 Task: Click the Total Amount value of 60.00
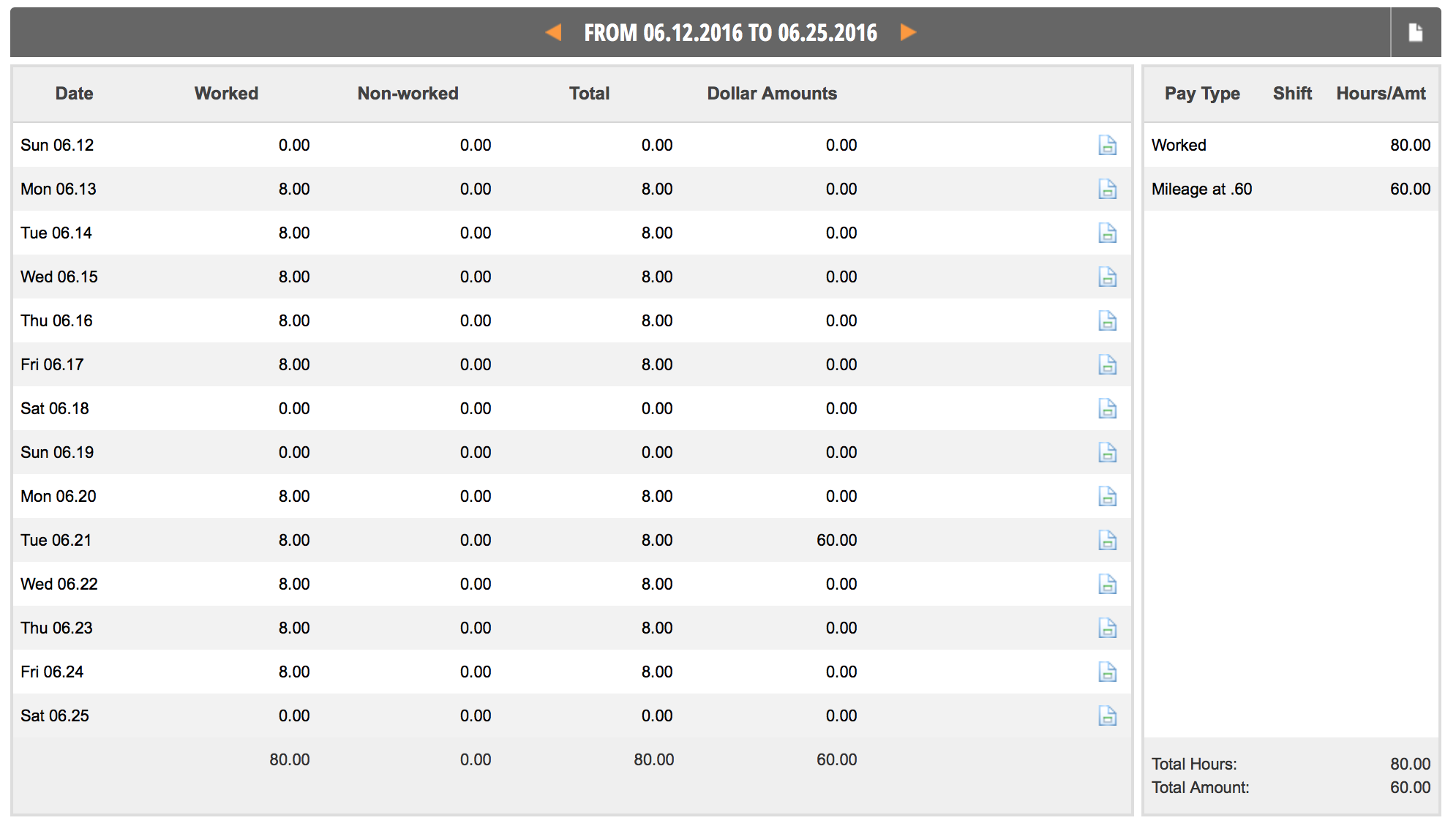coord(1410,787)
